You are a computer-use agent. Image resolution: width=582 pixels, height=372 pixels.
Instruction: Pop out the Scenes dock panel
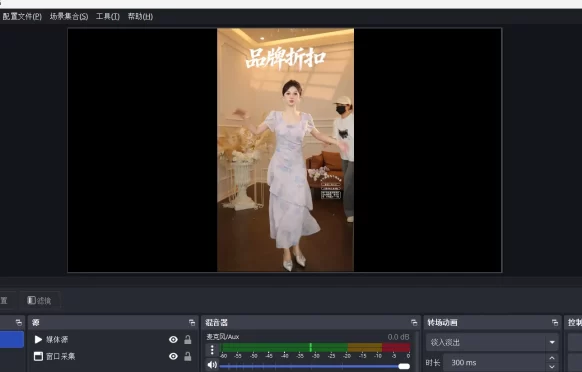(19, 323)
